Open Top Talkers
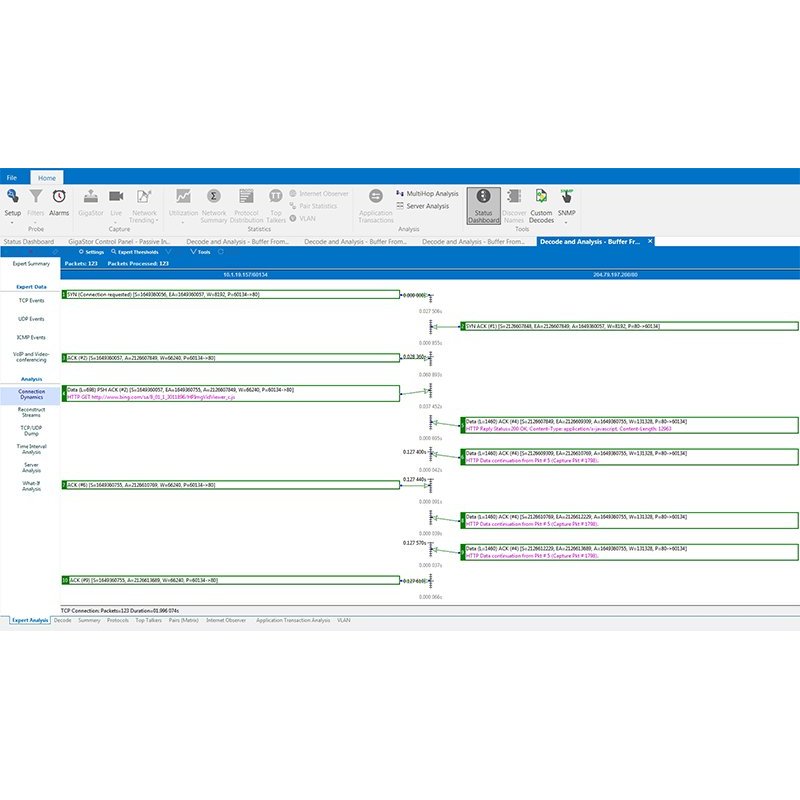The width and height of the screenshot is (800, 800). pos(276,206)
